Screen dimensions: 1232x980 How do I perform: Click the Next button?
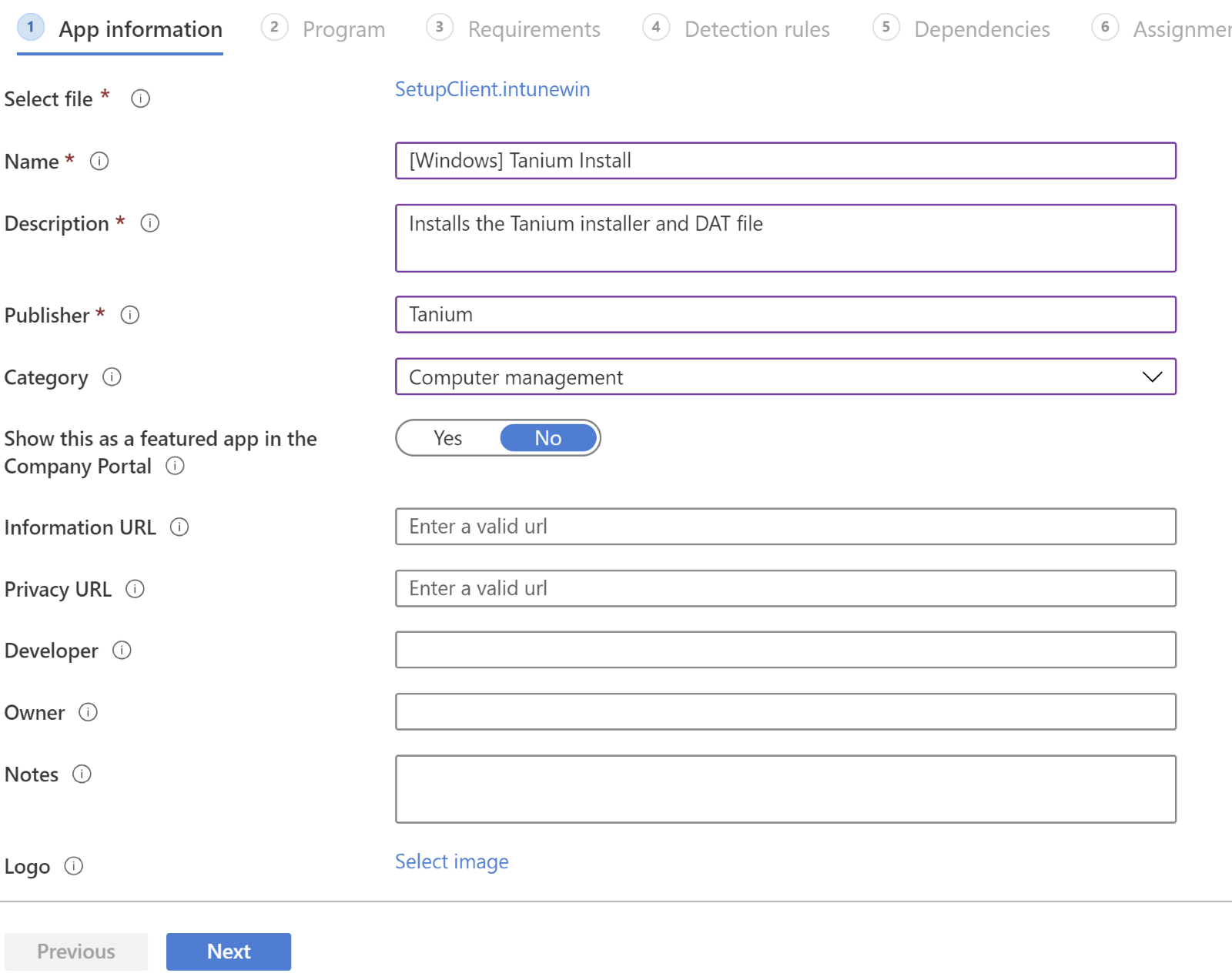[x=228, y=952]
